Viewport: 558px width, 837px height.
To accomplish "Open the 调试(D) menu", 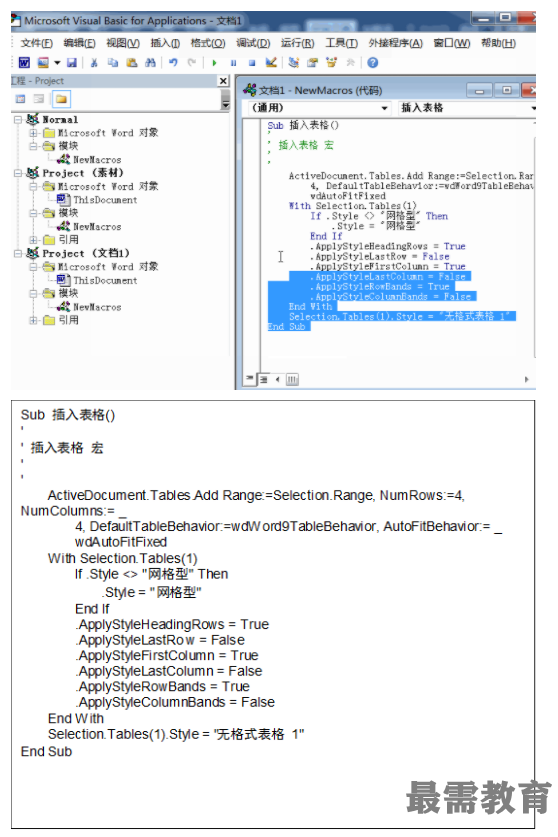I will [x=253, y=43].
